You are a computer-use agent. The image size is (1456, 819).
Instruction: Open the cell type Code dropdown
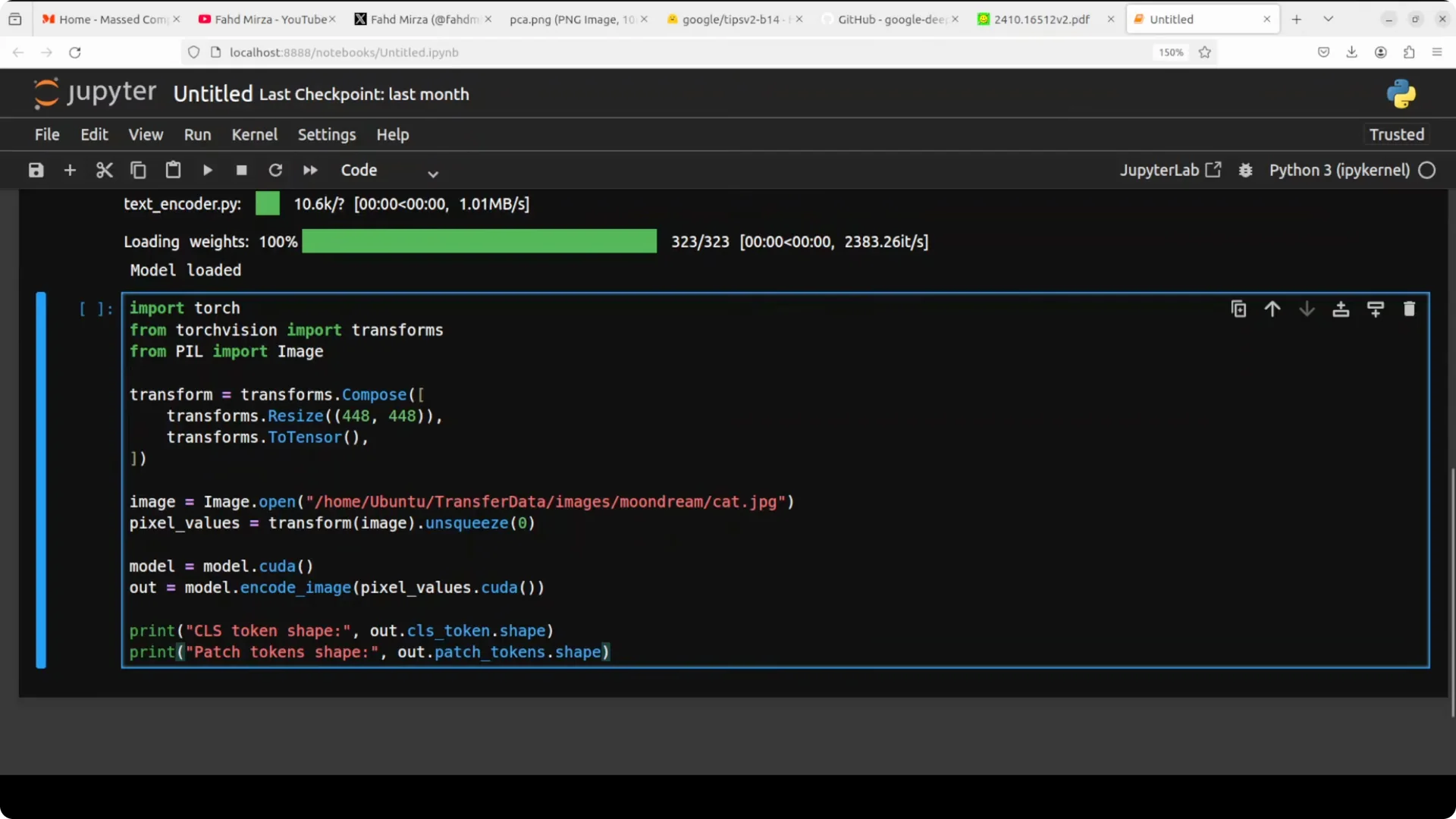pyautogui.click(x=389, y=171)
